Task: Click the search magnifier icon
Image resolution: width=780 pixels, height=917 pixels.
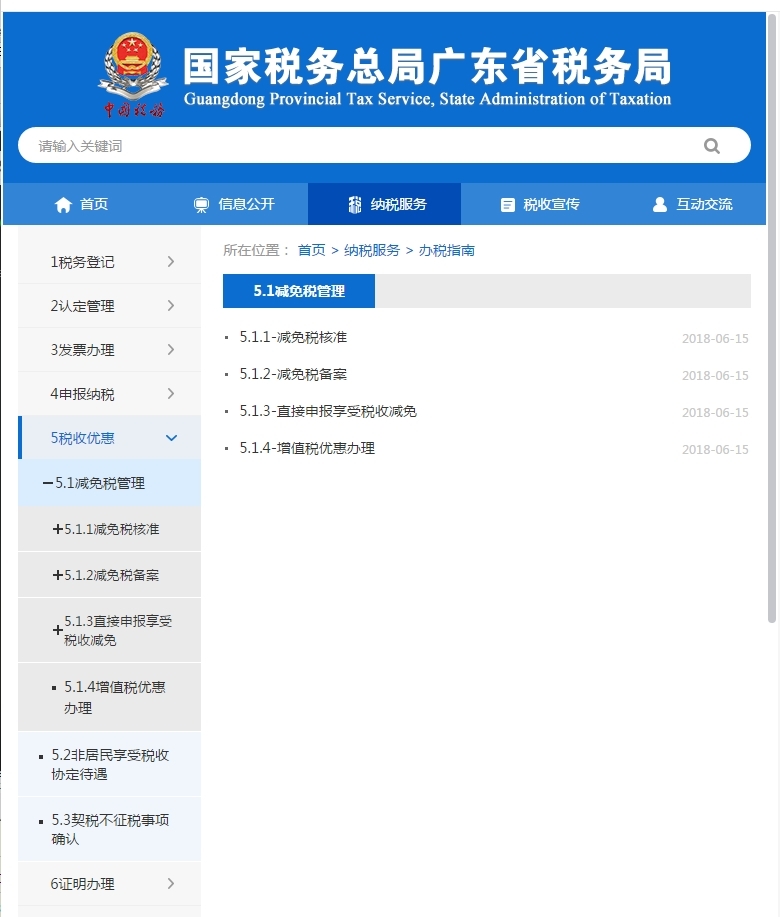Action: coord(711,146)
